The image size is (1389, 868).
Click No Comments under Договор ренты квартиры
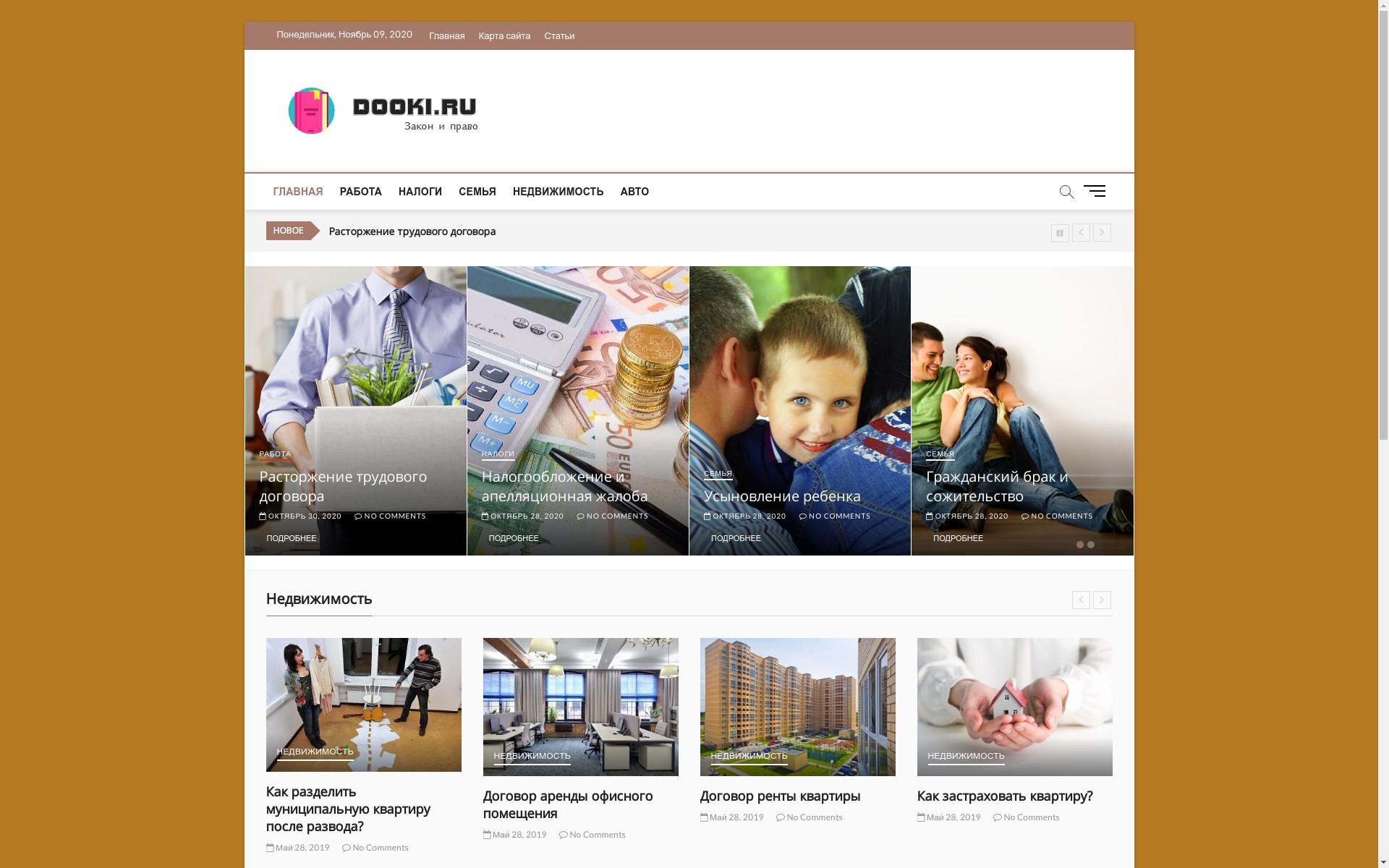810,817
